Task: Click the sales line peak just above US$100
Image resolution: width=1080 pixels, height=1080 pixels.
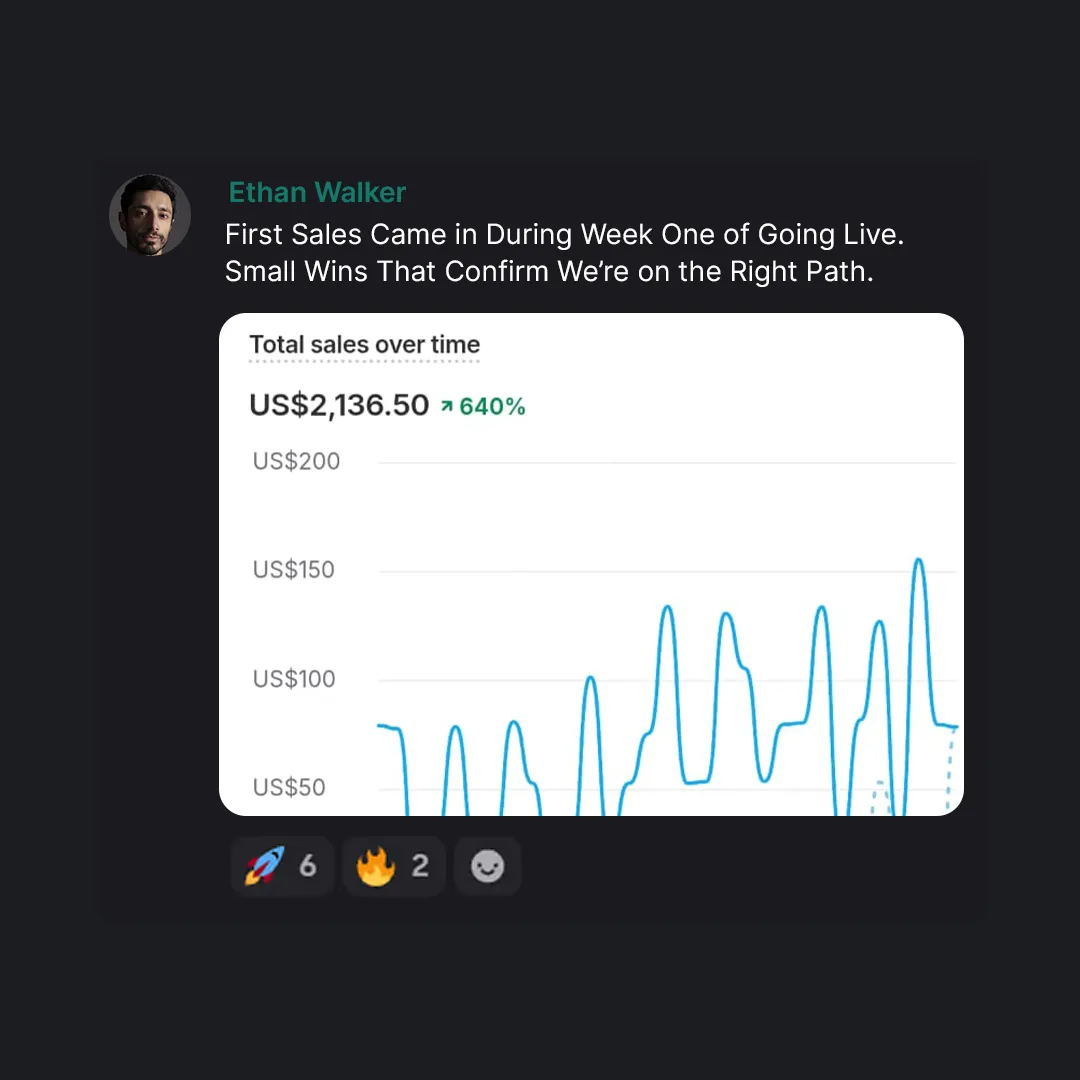Action: pyautogui.click(x=590, y=678)
